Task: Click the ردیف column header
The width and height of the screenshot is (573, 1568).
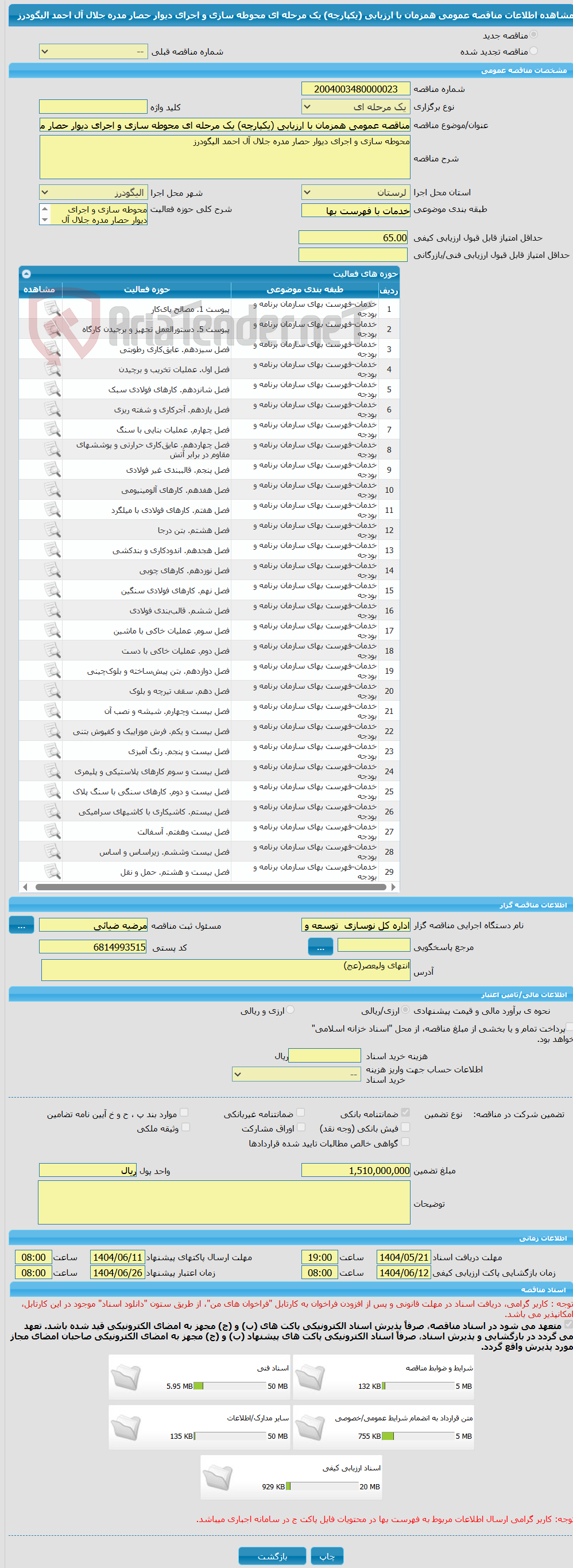Action: point(389,289)
